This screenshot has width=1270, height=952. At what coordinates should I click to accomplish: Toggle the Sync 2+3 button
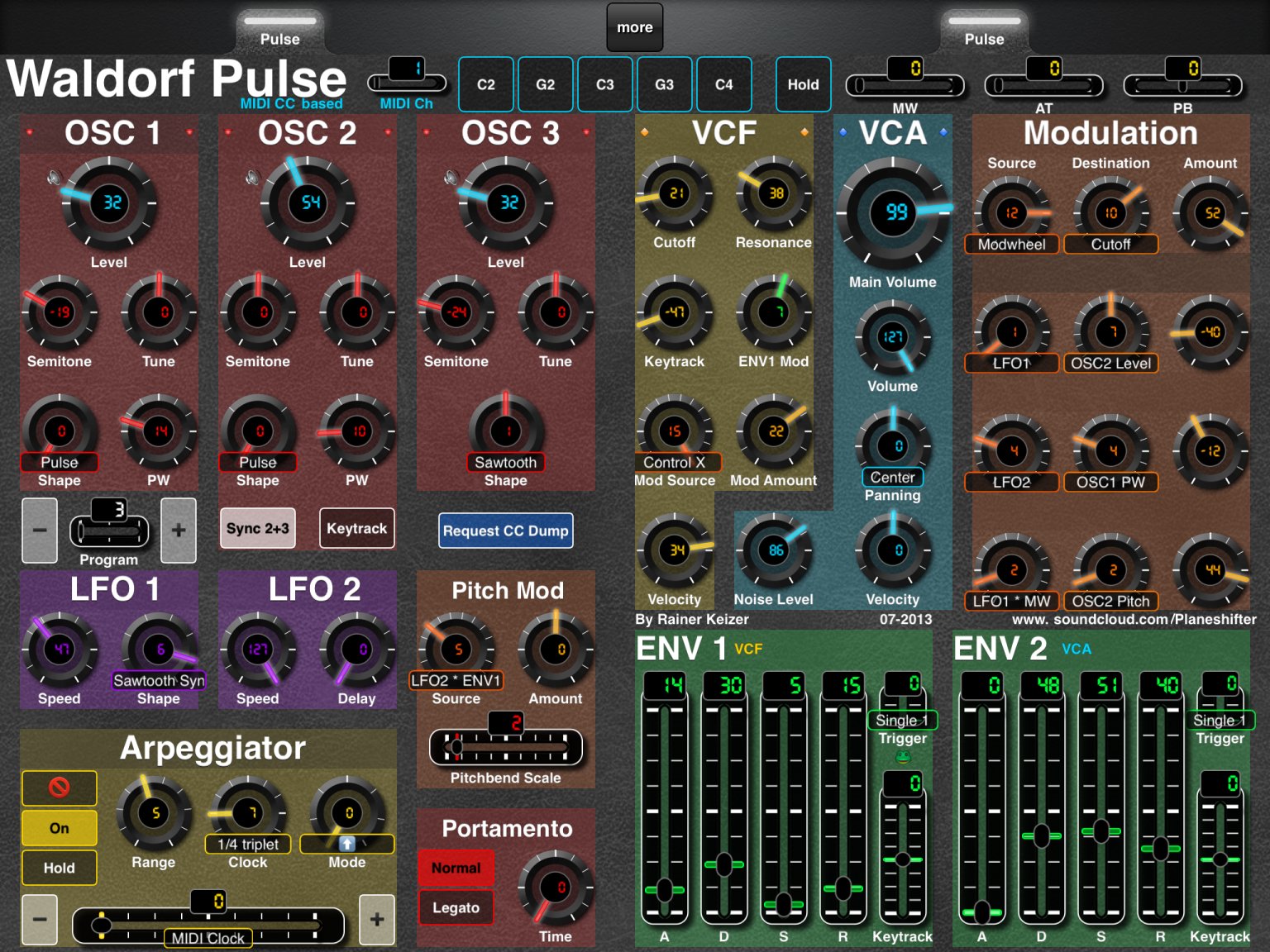[x=258, y=529]
